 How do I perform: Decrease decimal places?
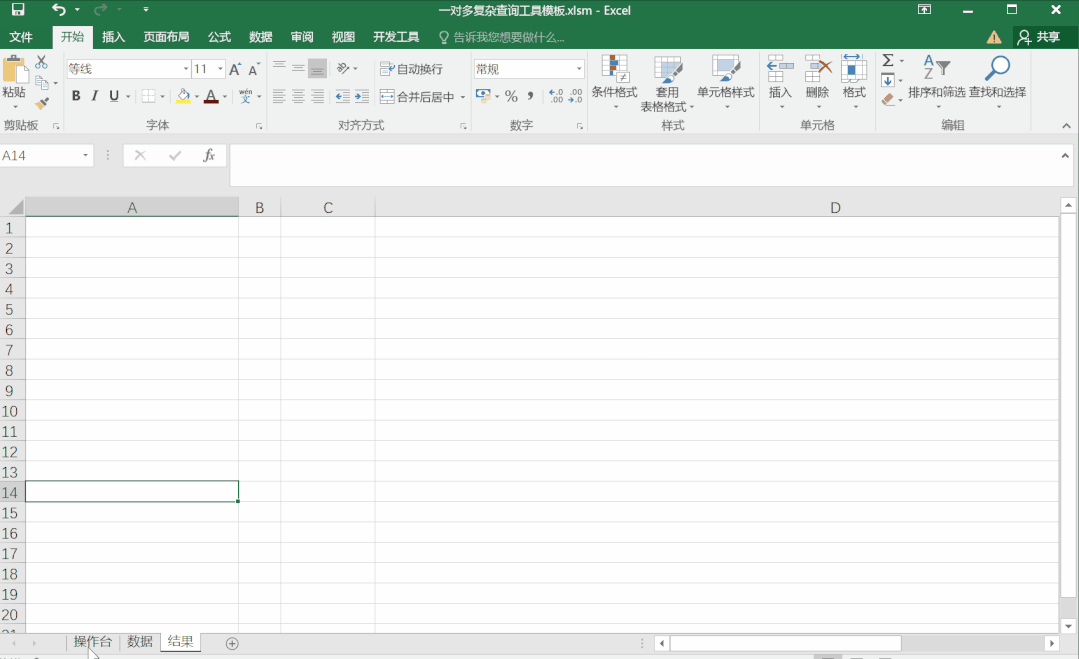(x=575, y=96)
